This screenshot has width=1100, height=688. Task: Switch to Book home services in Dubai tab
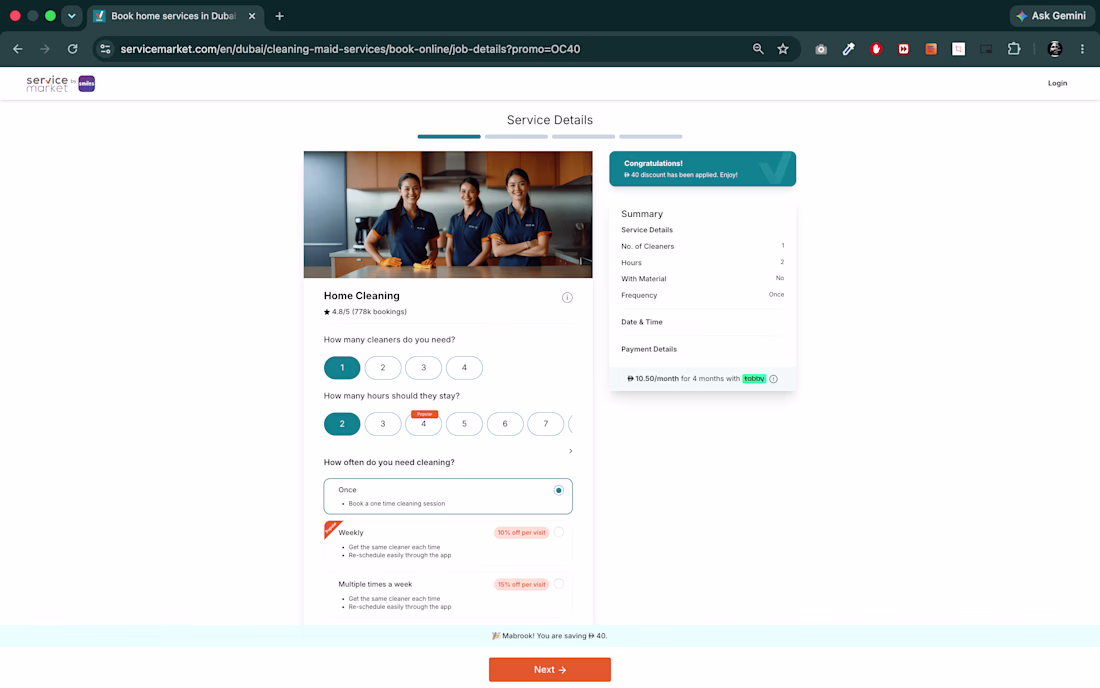174,16
